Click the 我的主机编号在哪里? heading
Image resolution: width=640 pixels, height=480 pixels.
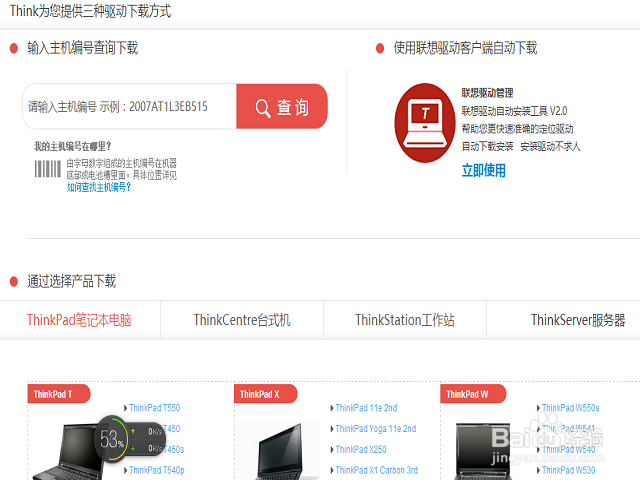pyautogui.click(x=72, y=146)
